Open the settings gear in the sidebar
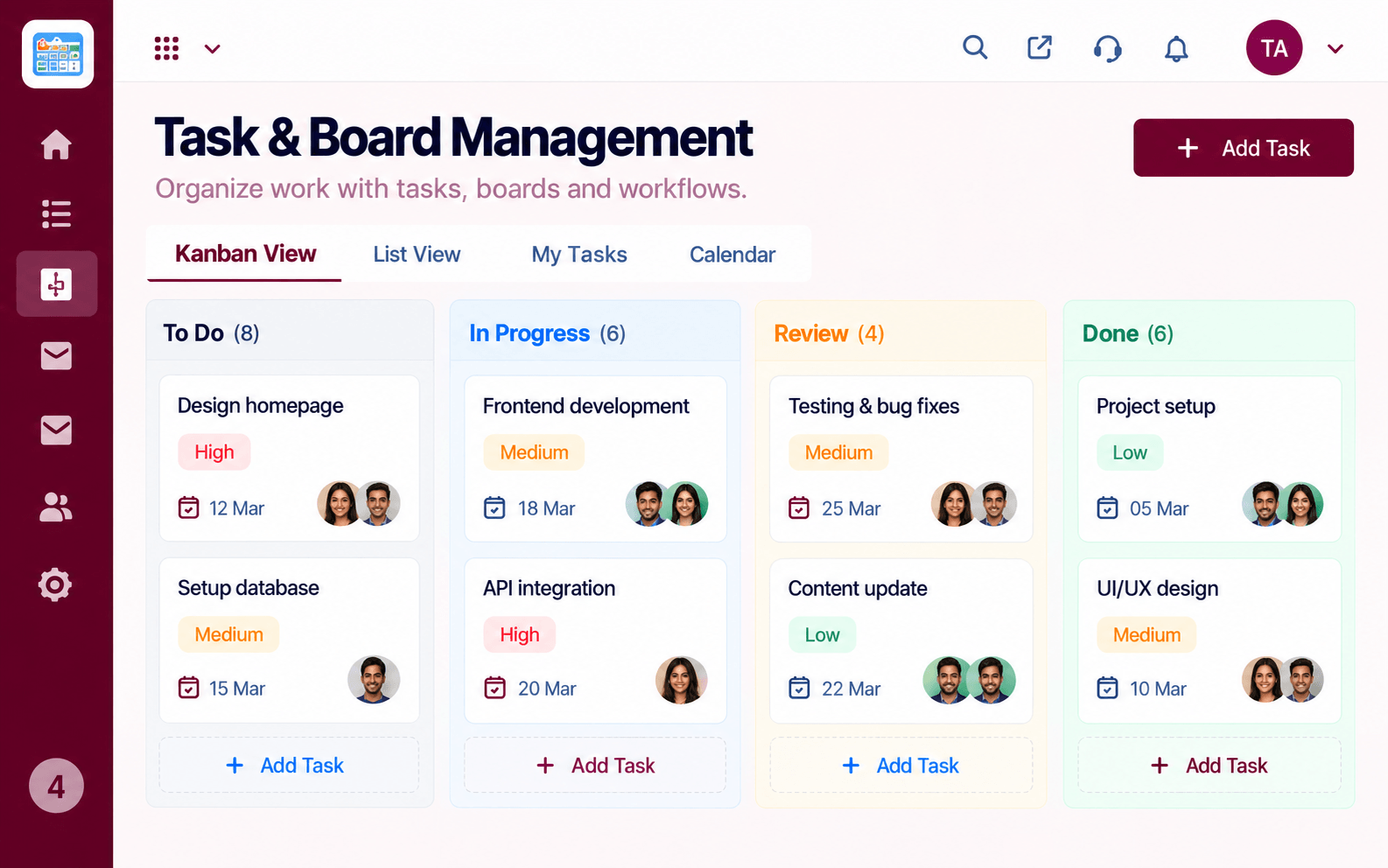The image size is (1388, 868). click(55, 584)
